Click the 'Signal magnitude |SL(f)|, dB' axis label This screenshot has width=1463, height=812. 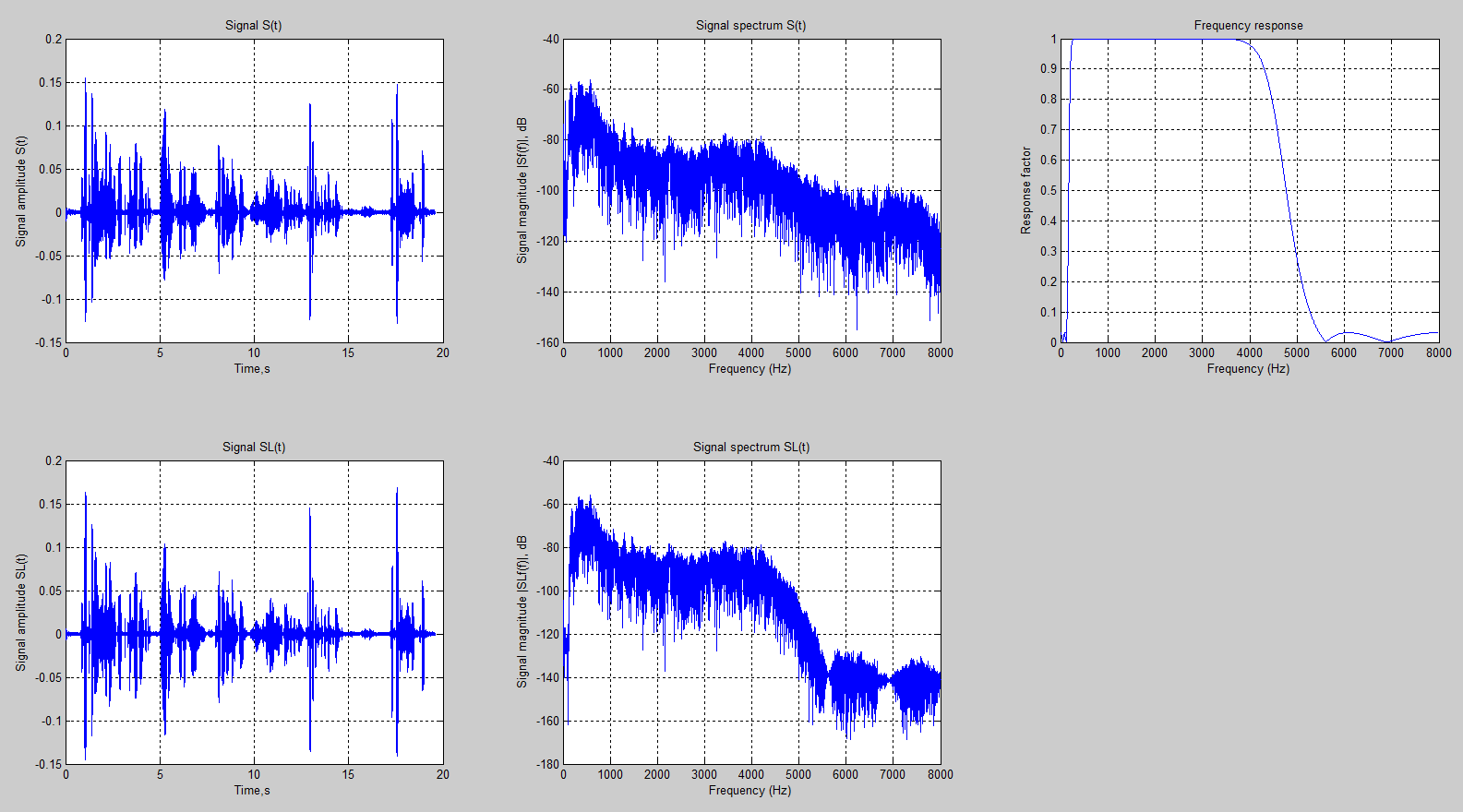pos(522,613)
